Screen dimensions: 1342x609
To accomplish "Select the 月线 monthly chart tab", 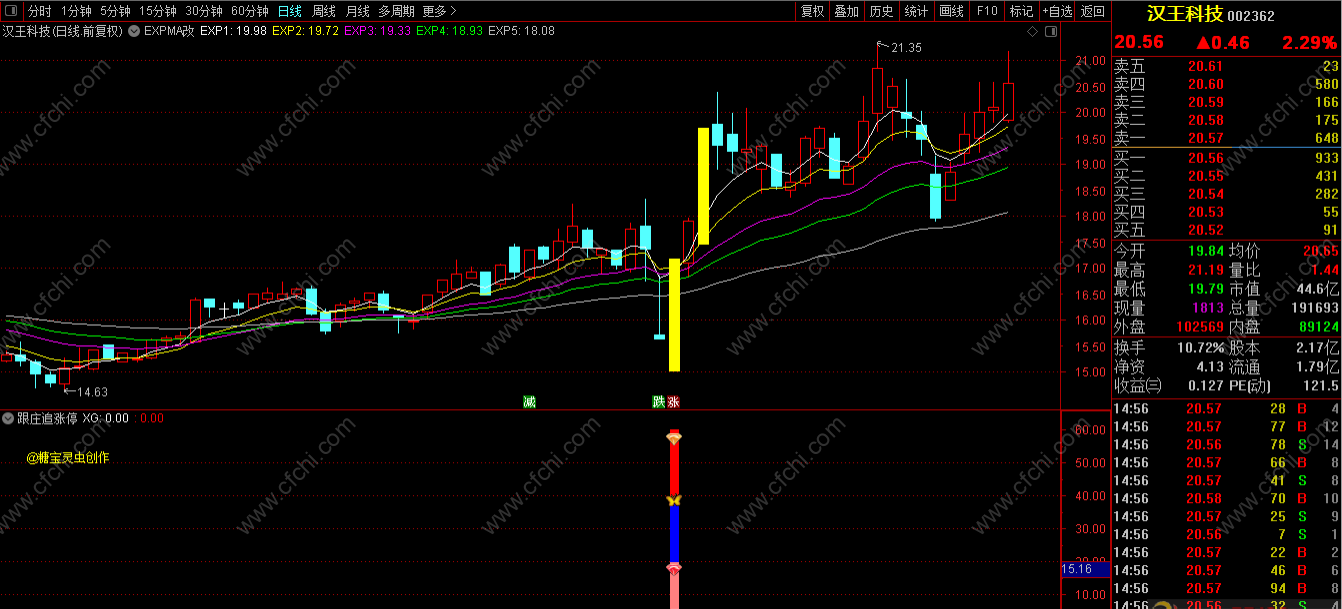I will click(x=357, y=11).
